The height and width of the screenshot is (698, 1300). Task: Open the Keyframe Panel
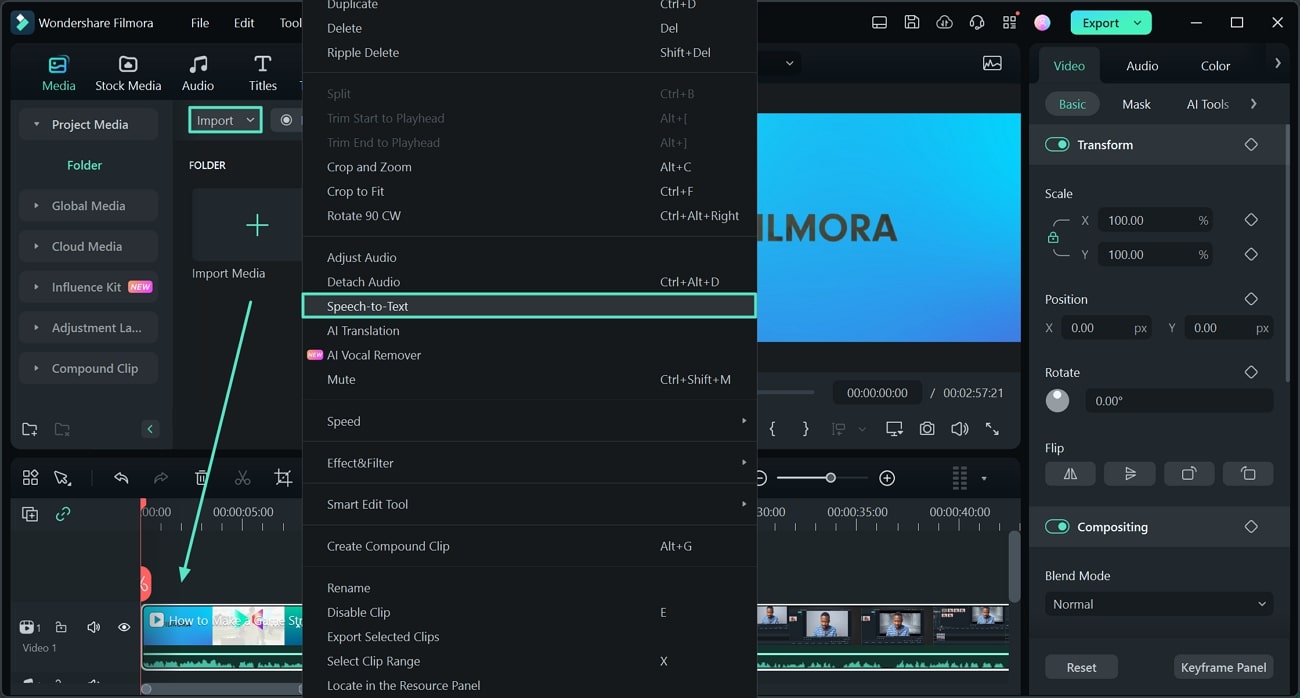coord(1223,667)
